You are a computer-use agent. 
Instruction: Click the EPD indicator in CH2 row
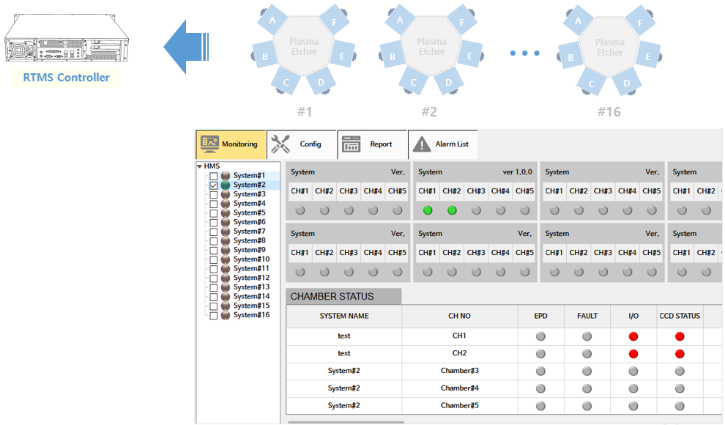[x=541, y=354]
